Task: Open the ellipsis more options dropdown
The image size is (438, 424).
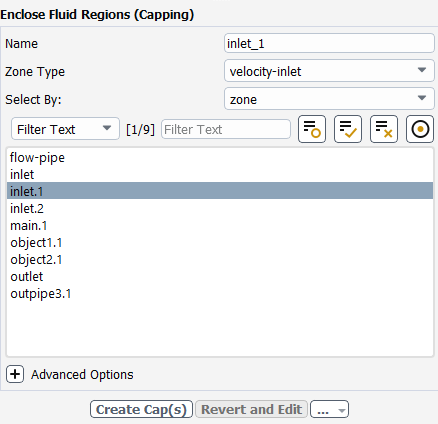Action: click(329, 409)
